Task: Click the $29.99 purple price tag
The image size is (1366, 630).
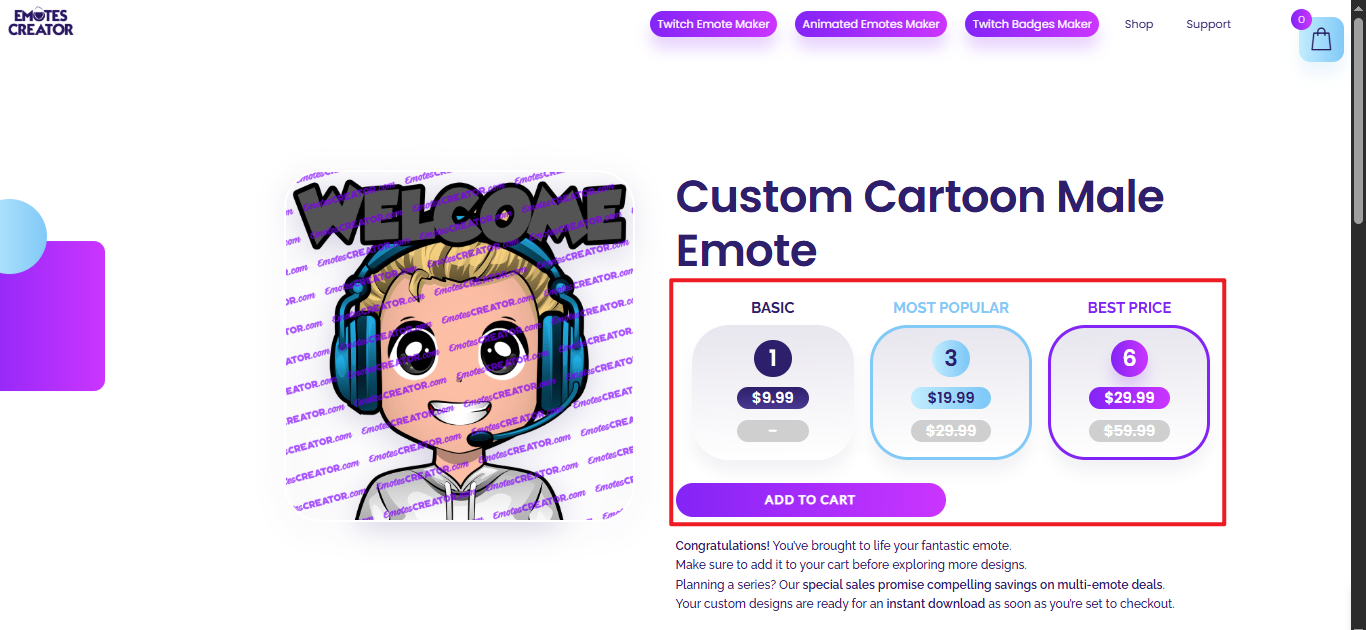Action: (1129, 398)
